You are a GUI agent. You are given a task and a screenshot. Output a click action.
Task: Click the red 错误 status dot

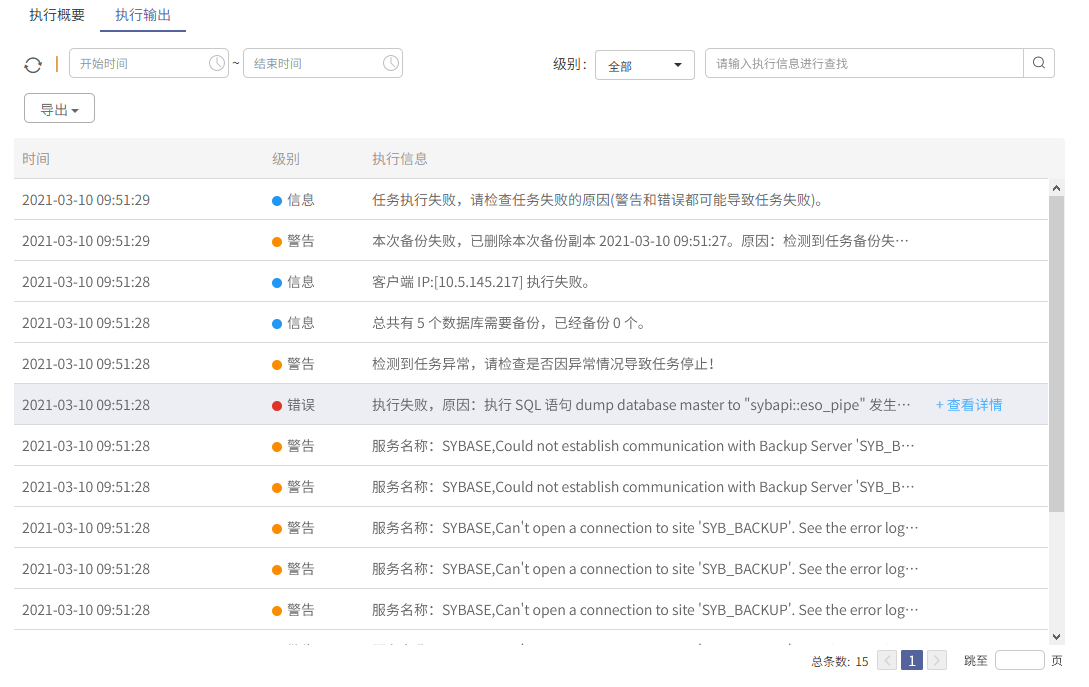click(x=276, y=406)
